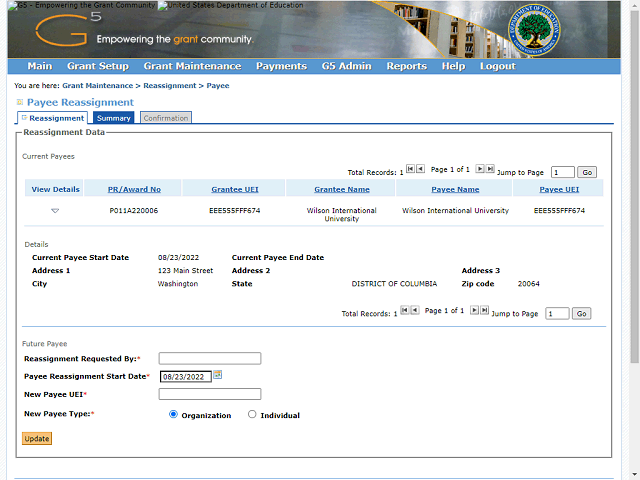Open the Help menu

pos(453,66)
